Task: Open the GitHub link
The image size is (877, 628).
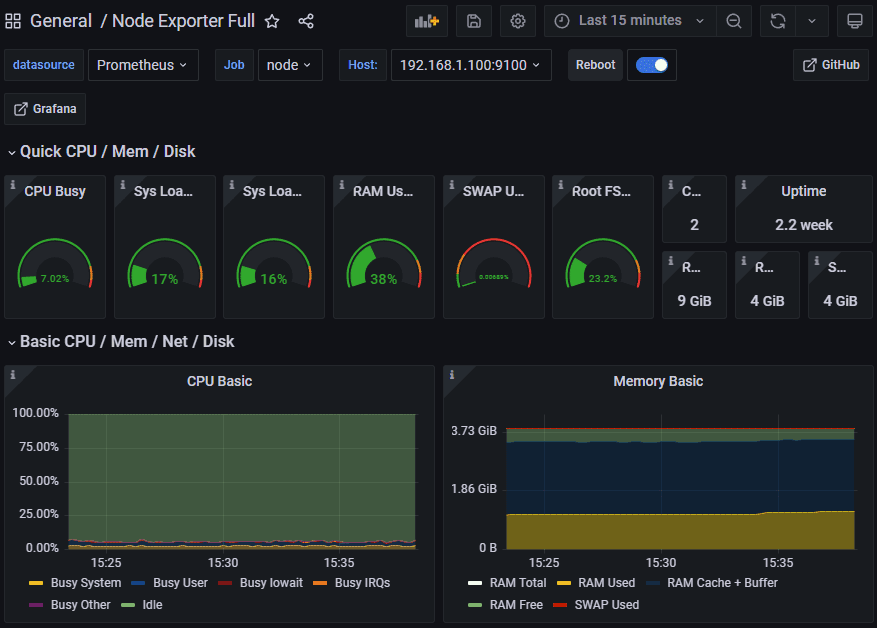Action: pyautogui.click(x=830, y=65)
